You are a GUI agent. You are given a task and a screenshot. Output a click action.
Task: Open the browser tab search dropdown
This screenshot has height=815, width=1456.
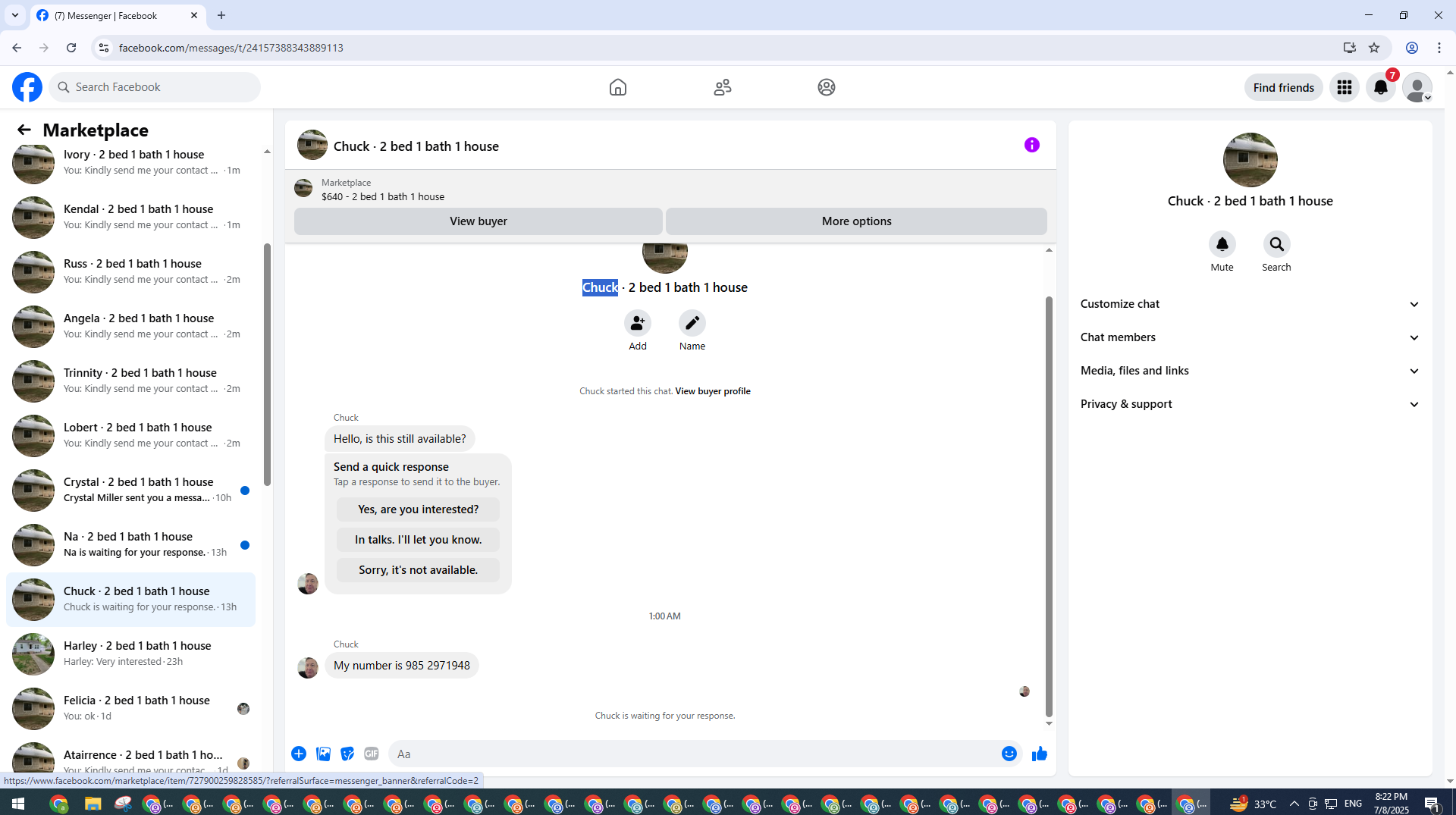point(15,15)
